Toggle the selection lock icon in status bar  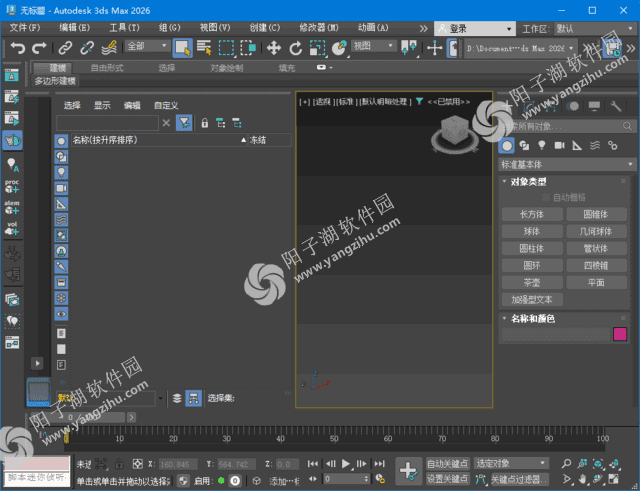coord(119,464)
